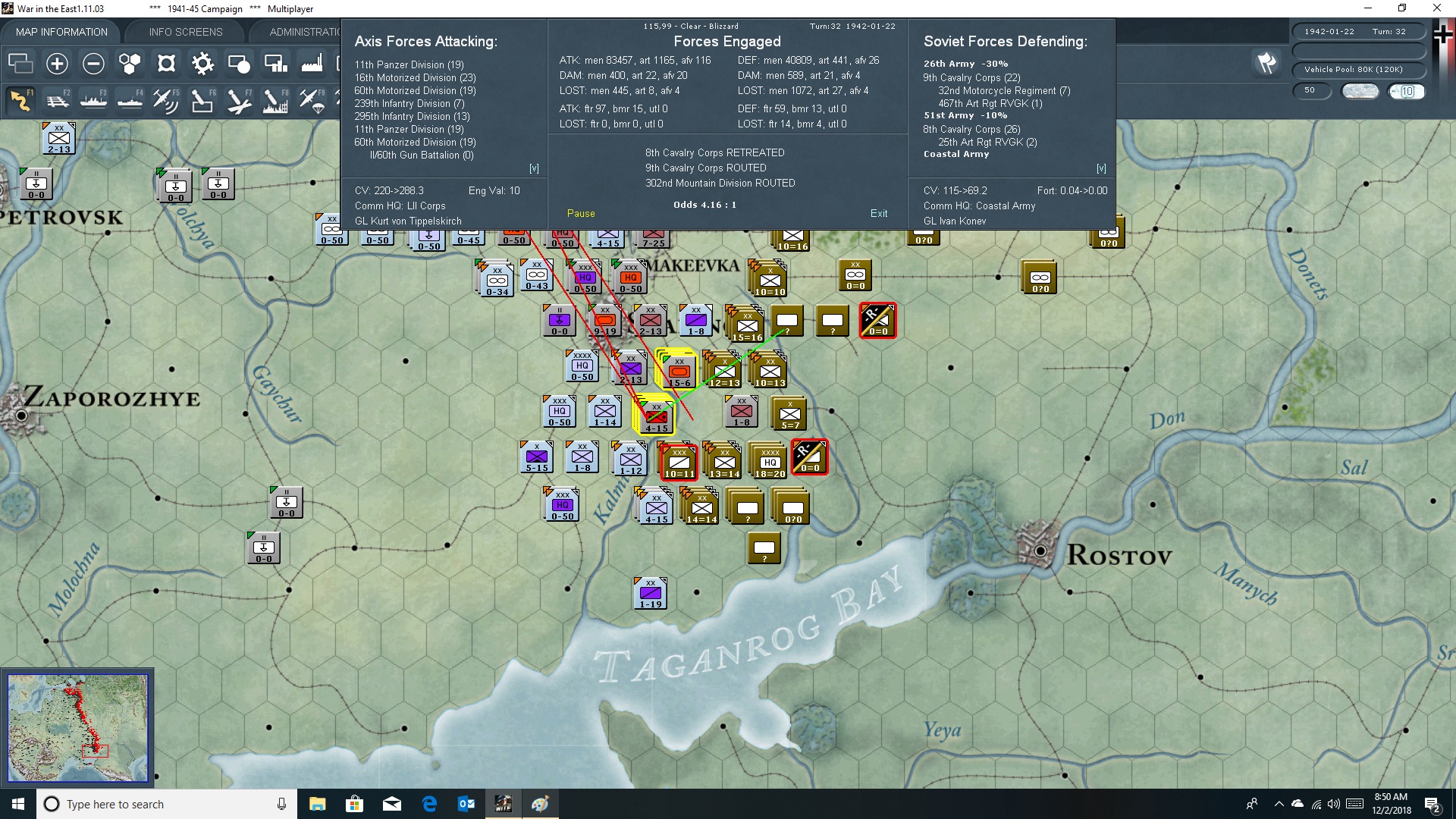Expand Soviet defending forces [v] toggle
This screenshot has height=819, width=1456.
pos(1101,168)
